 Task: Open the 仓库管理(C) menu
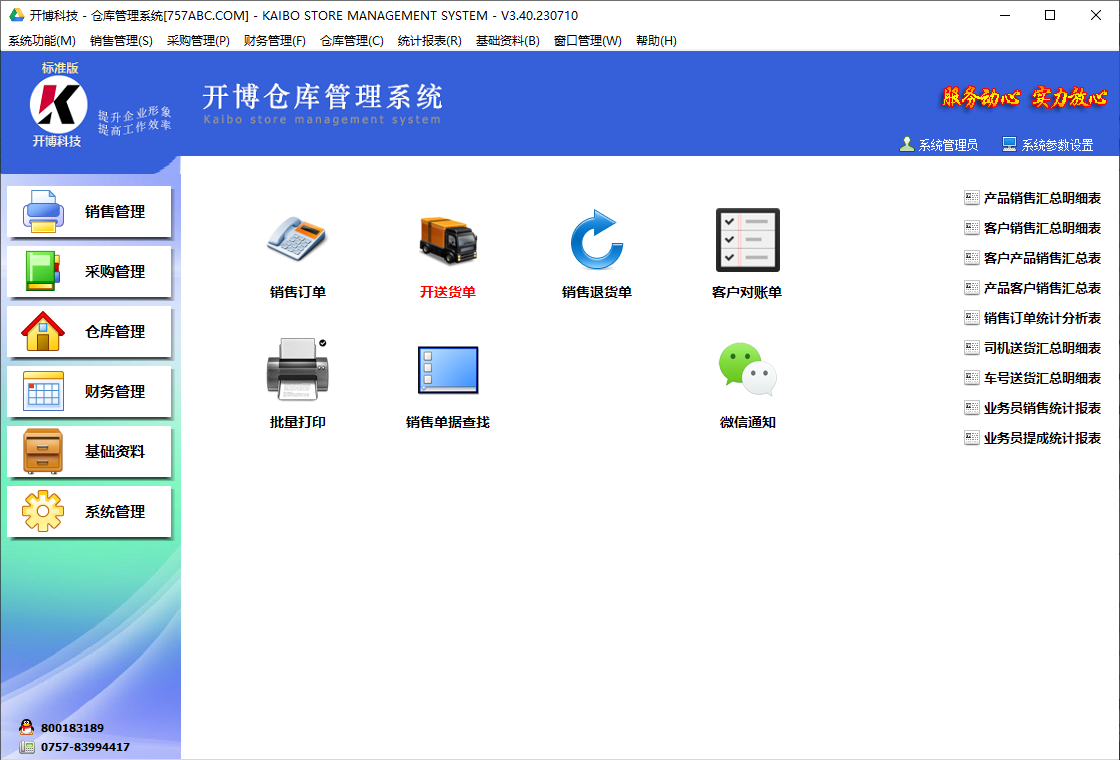pos(351,41)
